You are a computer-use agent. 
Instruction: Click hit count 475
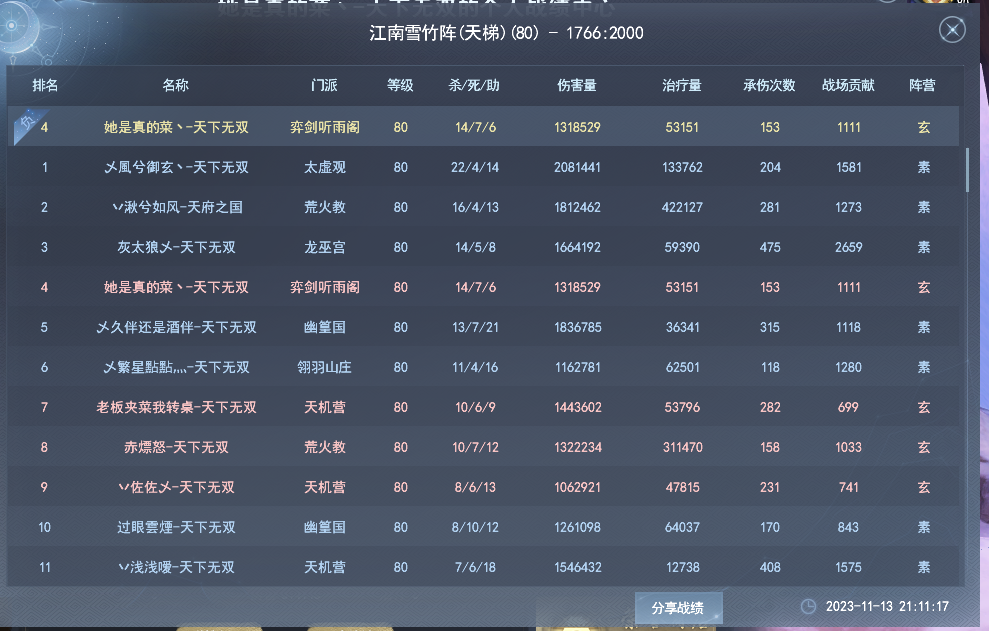[x=770, y=247]
